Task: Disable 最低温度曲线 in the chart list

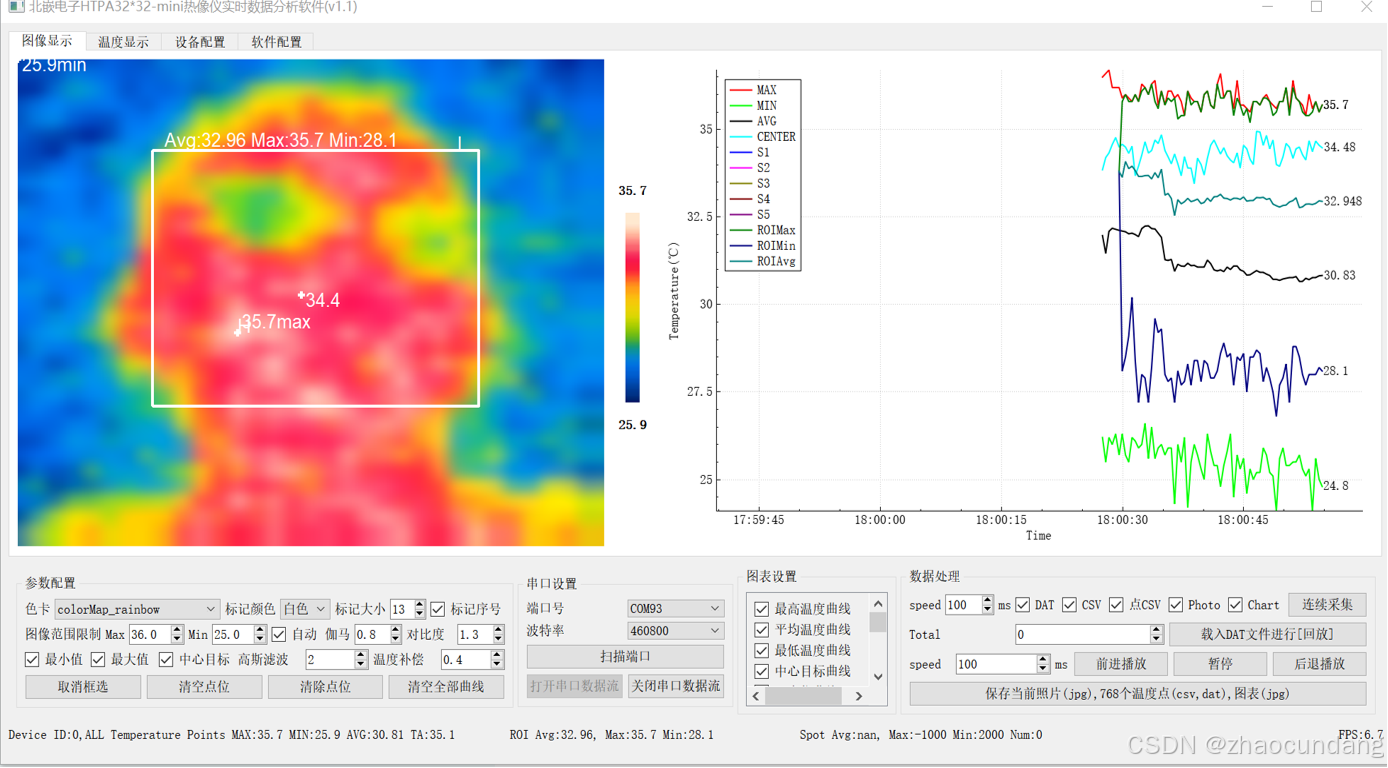Action: click(x=761, y=651)
